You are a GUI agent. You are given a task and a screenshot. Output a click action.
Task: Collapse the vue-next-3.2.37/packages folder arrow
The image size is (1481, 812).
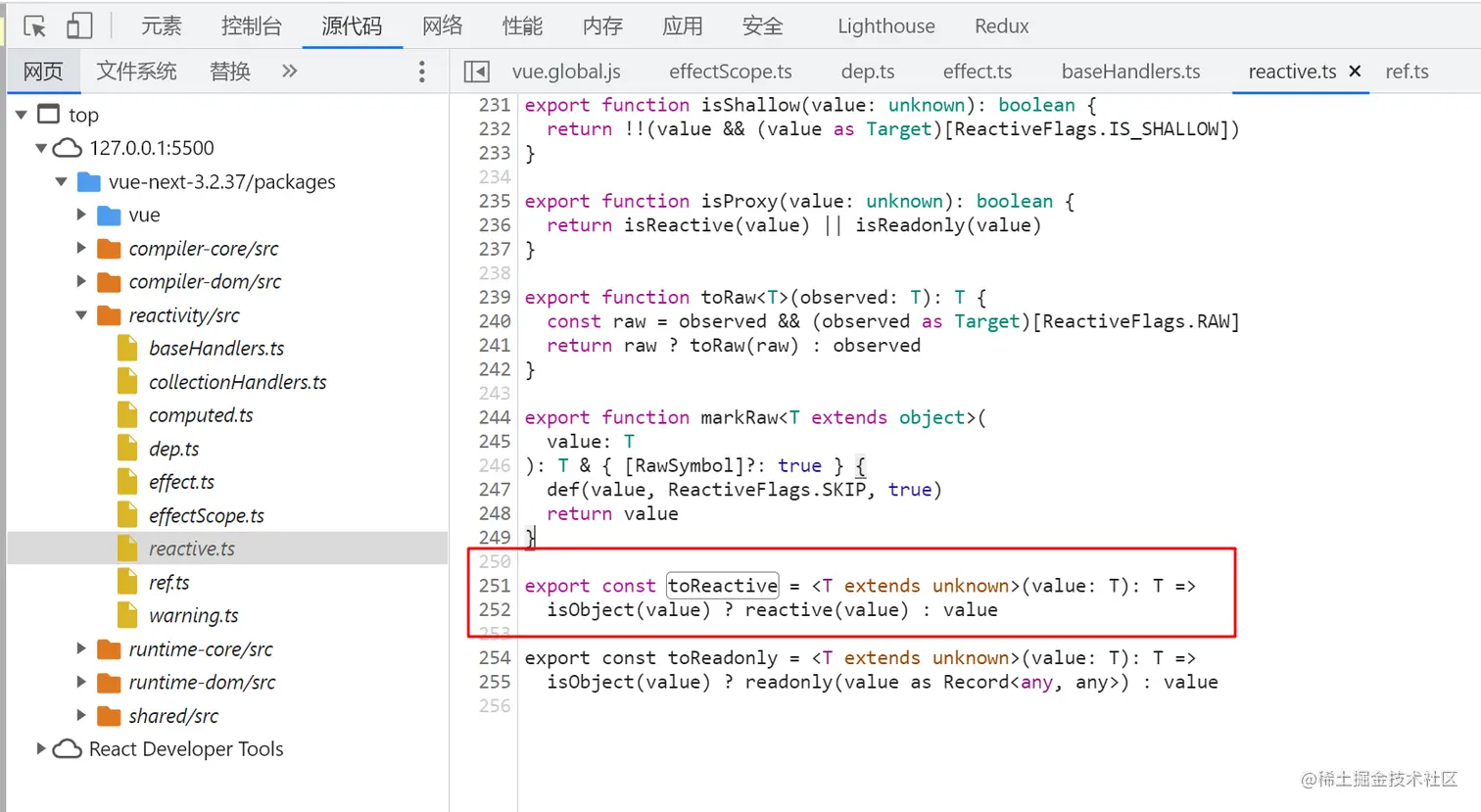point(62,181)
